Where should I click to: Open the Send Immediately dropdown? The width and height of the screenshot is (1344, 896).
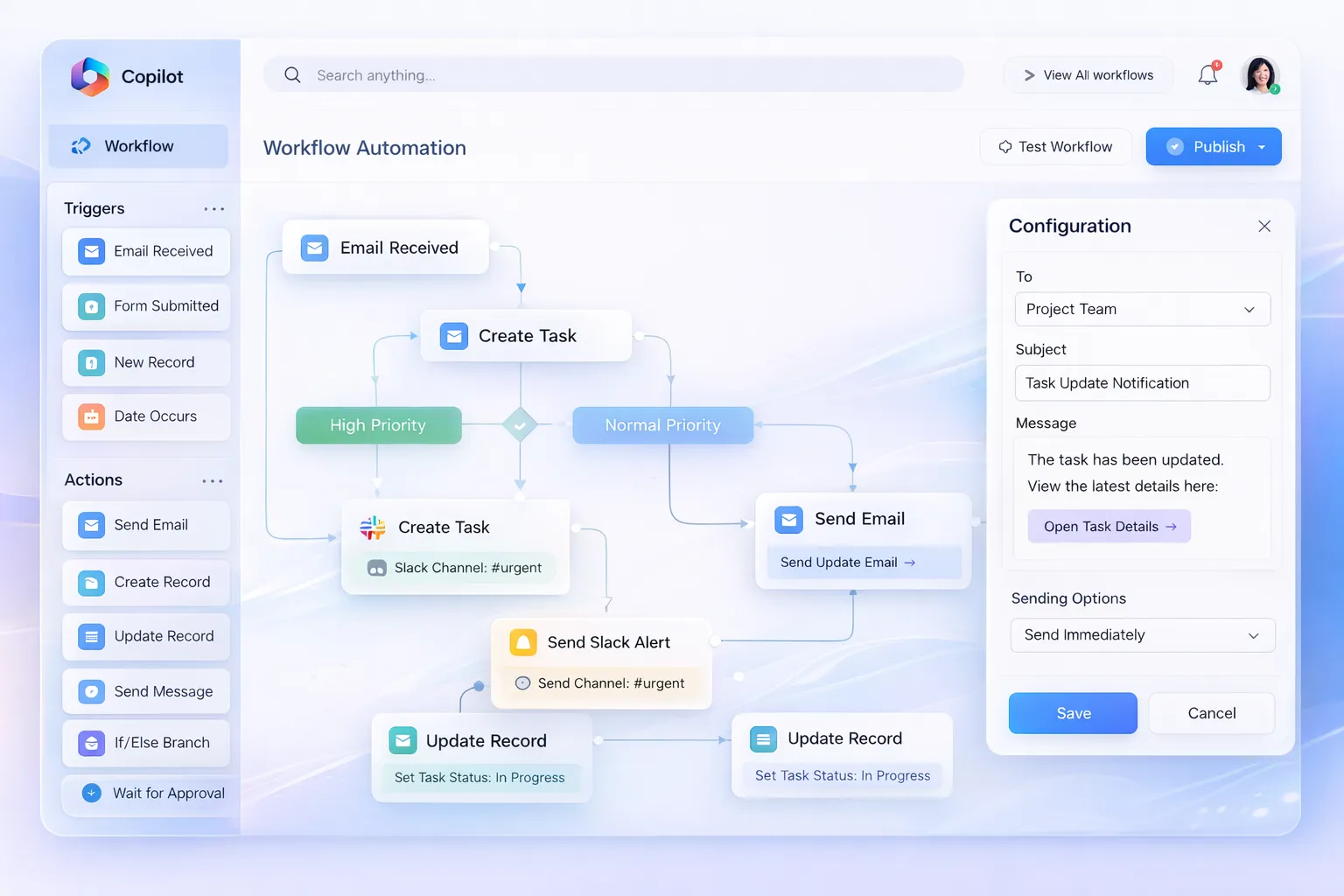(x=1143, y=635)
